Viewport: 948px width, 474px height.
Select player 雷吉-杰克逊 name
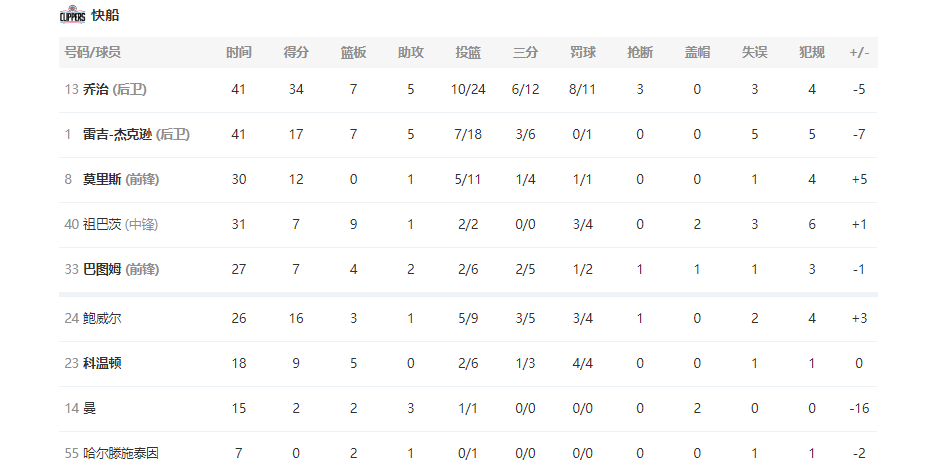[x=117, y=134]
